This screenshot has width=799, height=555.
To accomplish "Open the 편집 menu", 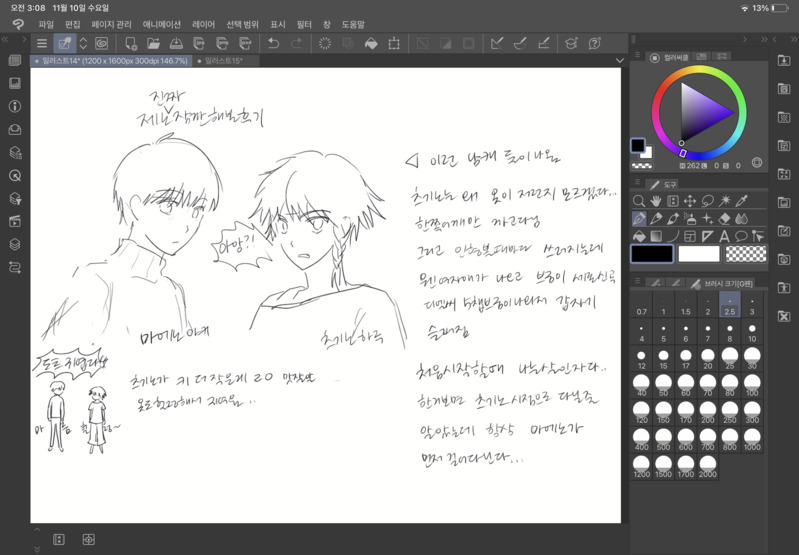I will coord(73,24).
